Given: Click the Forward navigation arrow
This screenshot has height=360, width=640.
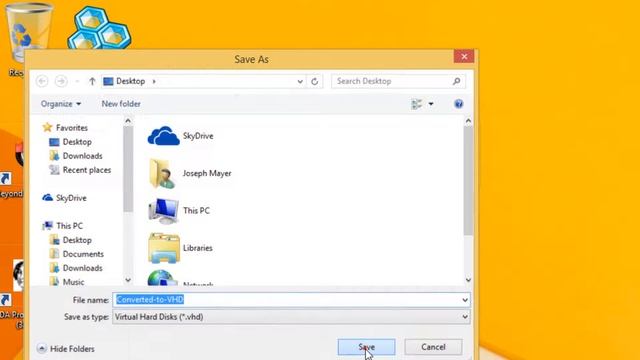Looking at the screenshot, I should pos(61,81).
